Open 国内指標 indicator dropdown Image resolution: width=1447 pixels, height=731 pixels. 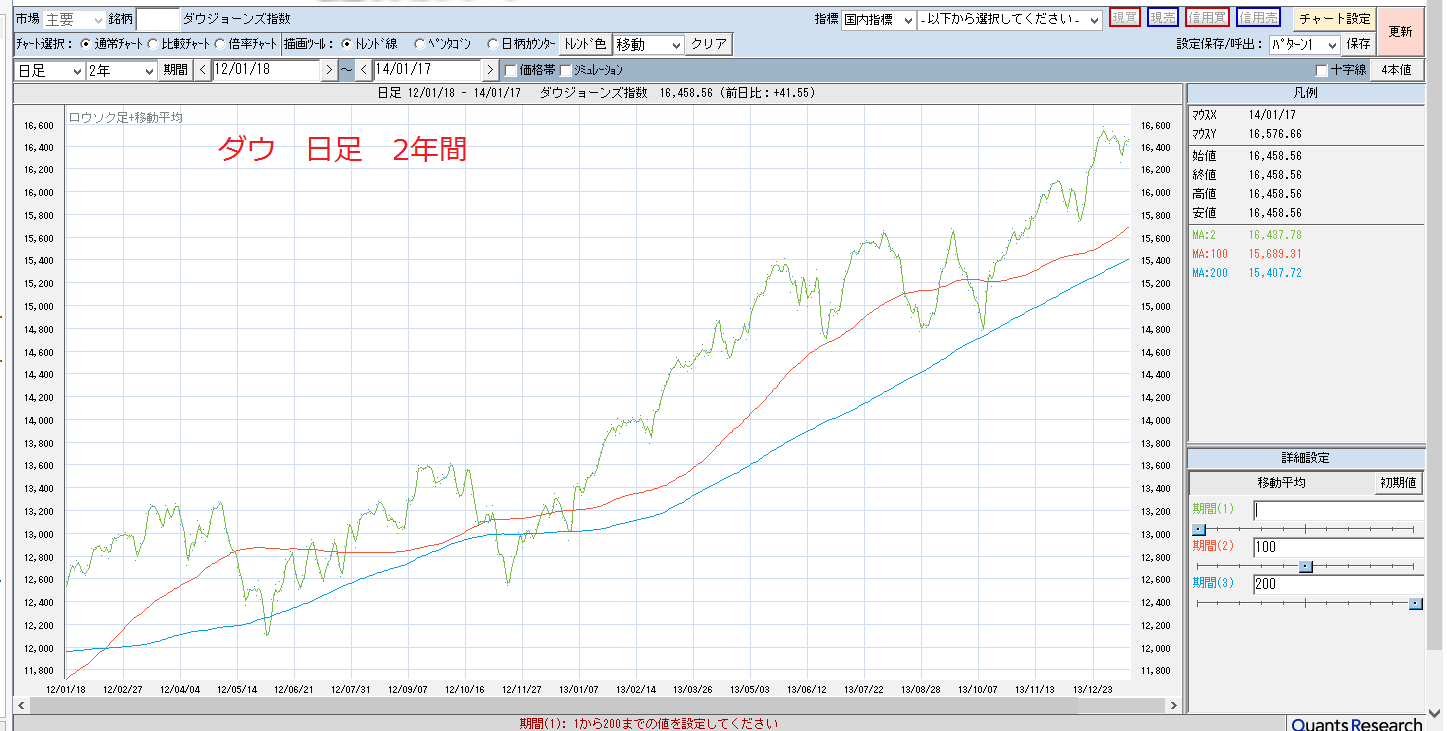[x=878, y=19]
